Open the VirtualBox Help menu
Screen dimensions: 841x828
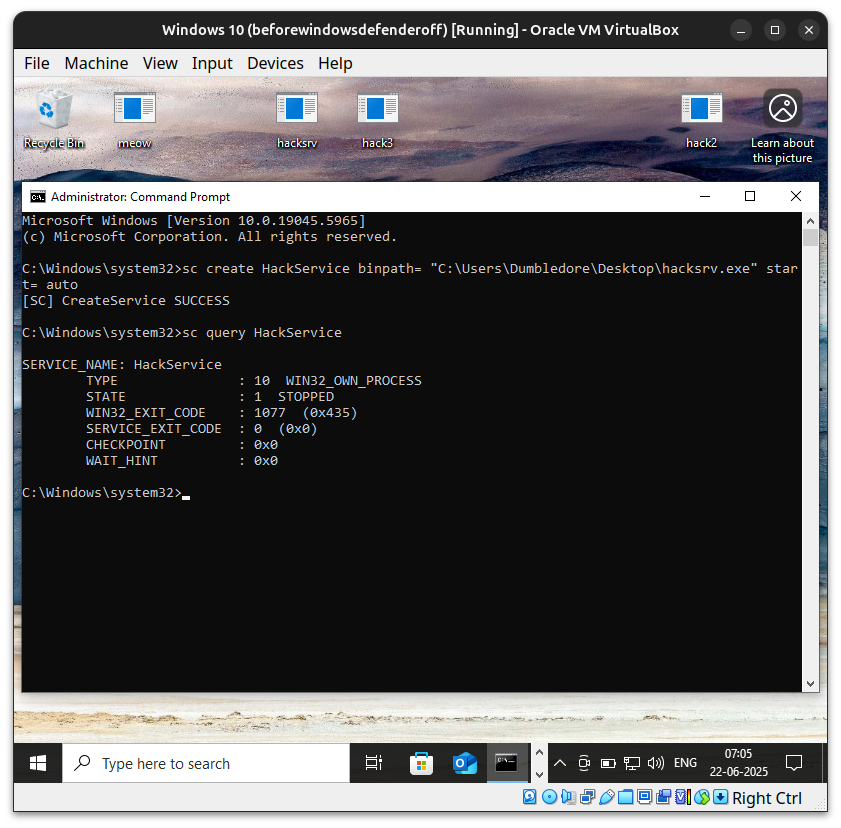335,63
